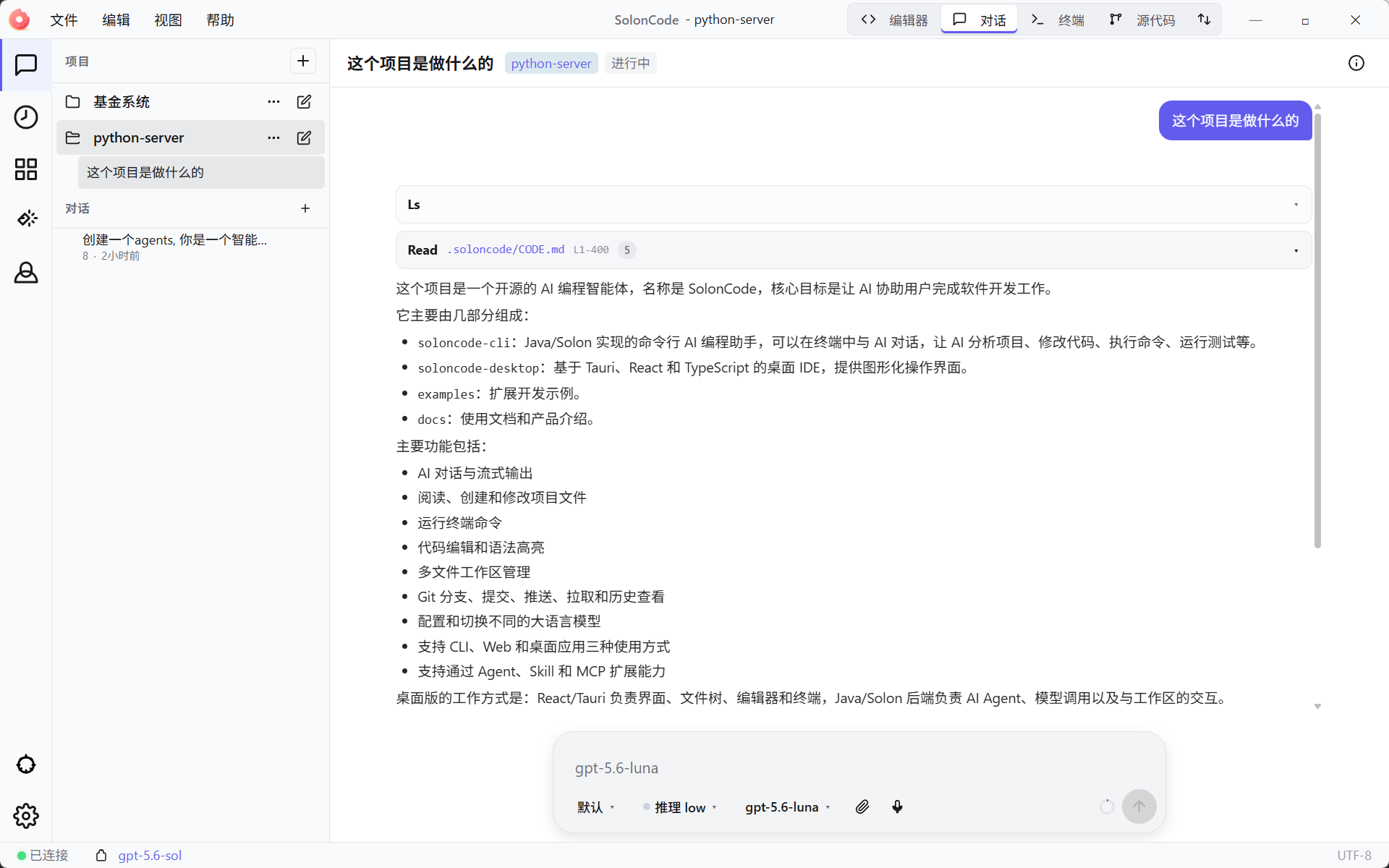Open more options for 基金系统 project
The width and height of the screenshot is (1389, 868).
(273, 102)
